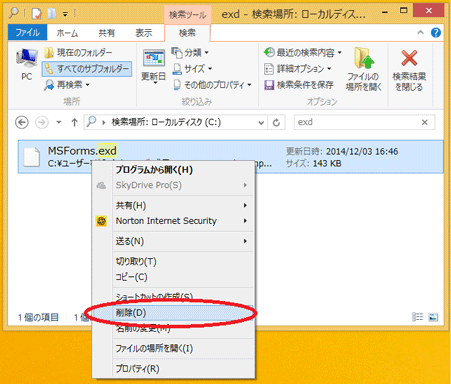Switch to details view icon
The height and width of the screenshot is (384, 451).
(417, 317)
